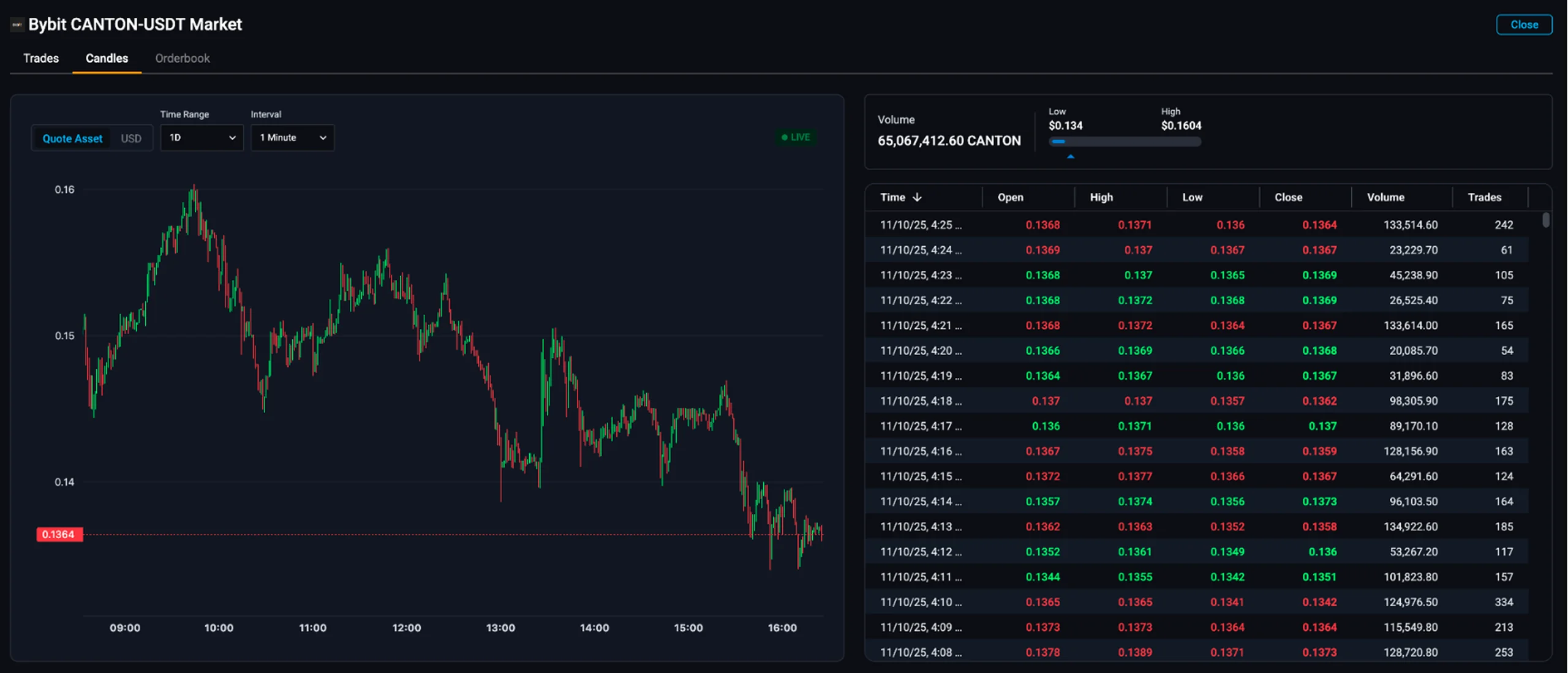
Task: Select the 11/10/25, 4:10 candle row
Action: (1197, 602)
